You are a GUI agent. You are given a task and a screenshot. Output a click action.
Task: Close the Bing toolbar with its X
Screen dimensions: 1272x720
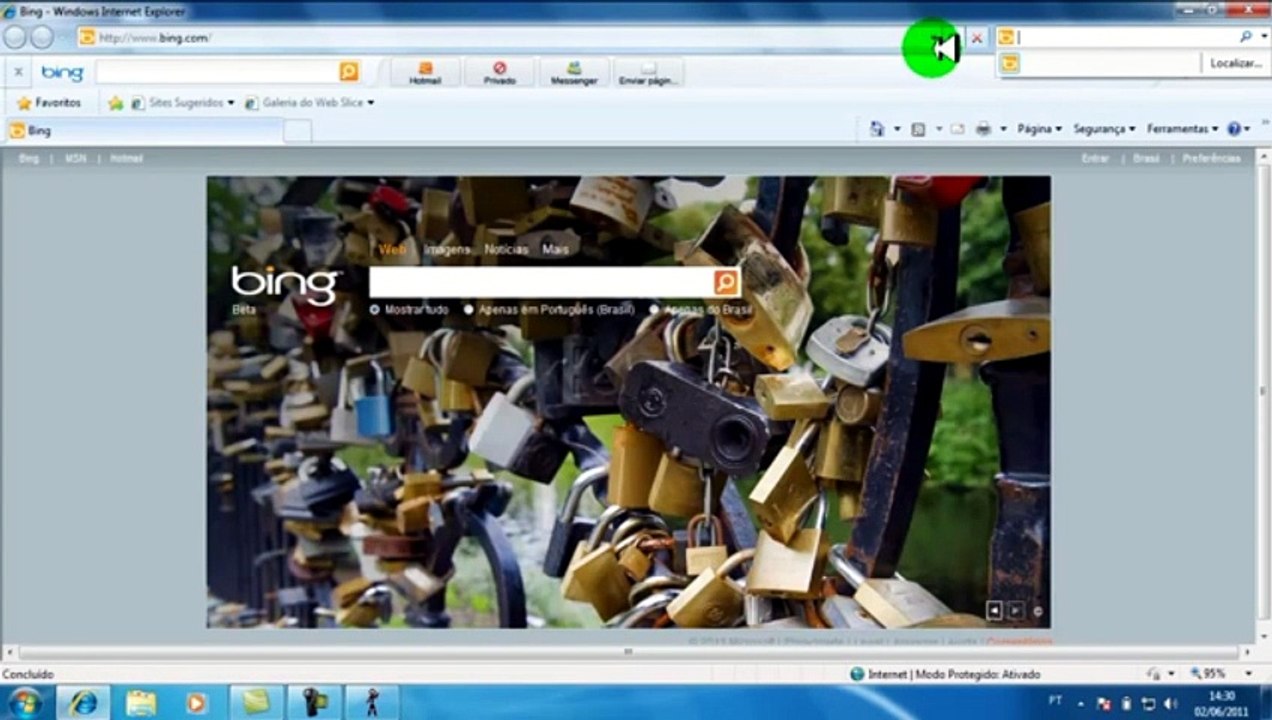click(18, 72)
